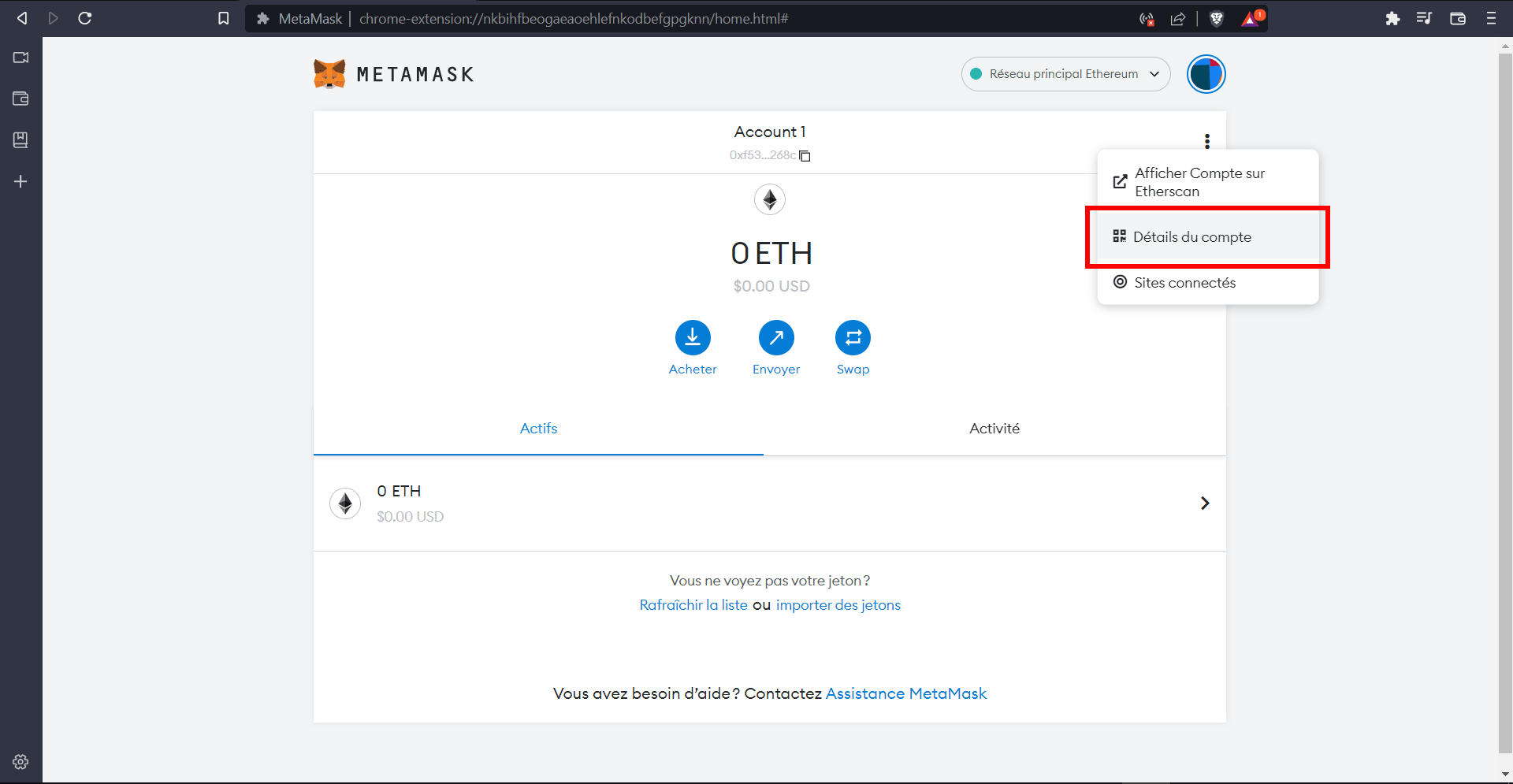Click the Swap label
This screenshot has width=1513, height=784.
pos(853,370)
